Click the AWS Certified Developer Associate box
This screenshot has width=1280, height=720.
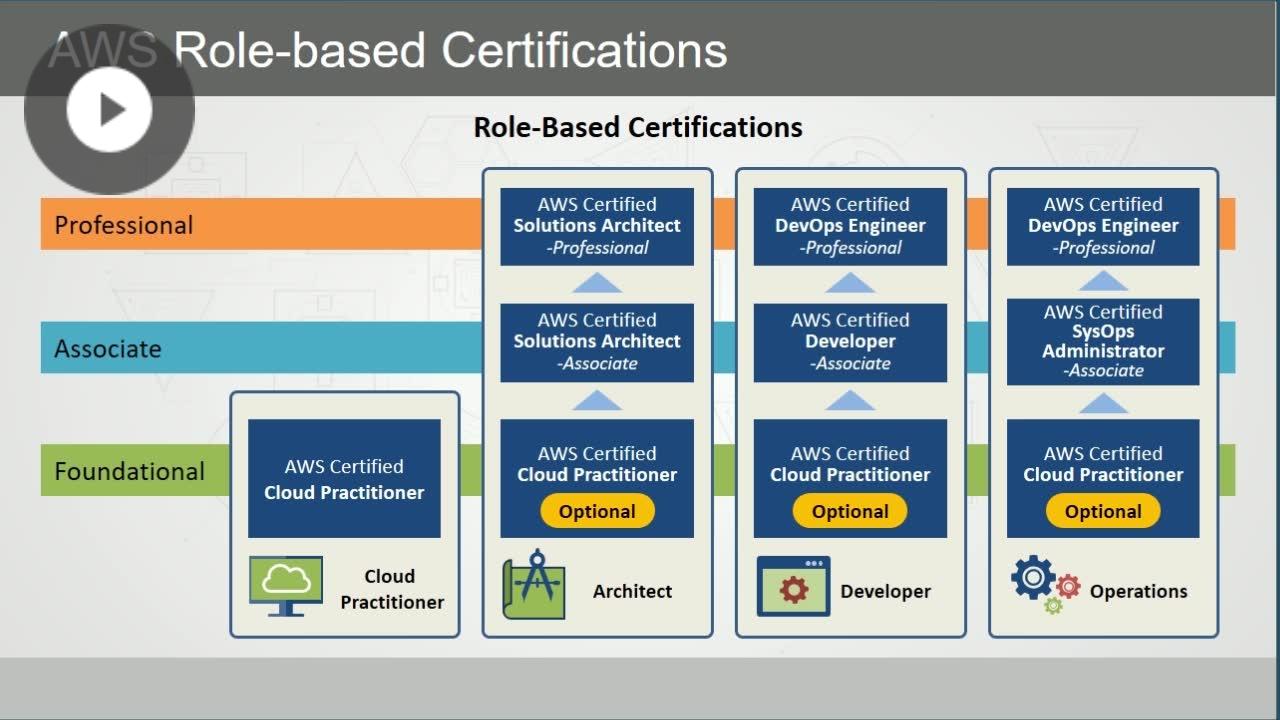pyautogui.click(x=850, y=342)
